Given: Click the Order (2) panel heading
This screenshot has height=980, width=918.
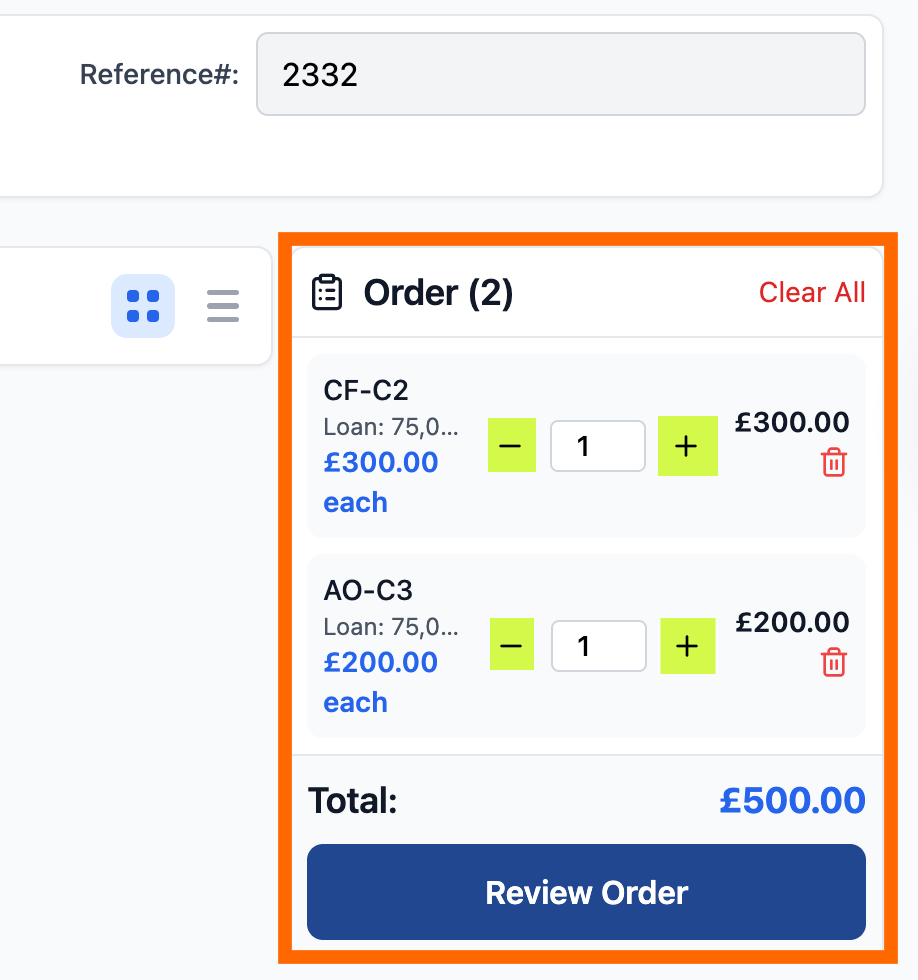Looking at the screenshot, I should [x=438, y=293].
